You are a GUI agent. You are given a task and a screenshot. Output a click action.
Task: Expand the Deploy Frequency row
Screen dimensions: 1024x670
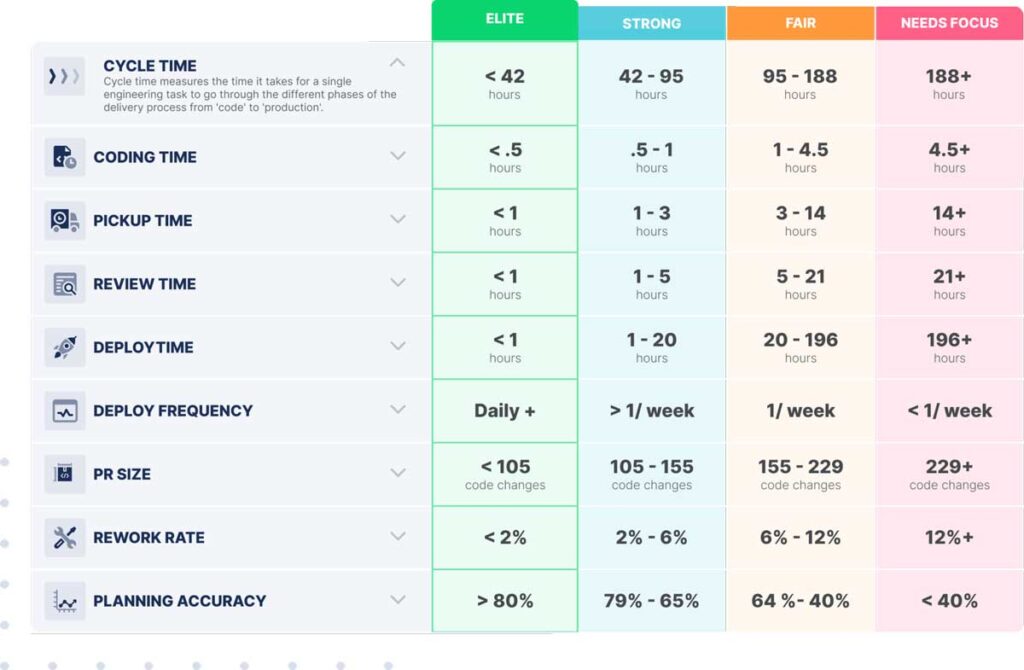tap(398, 409)
